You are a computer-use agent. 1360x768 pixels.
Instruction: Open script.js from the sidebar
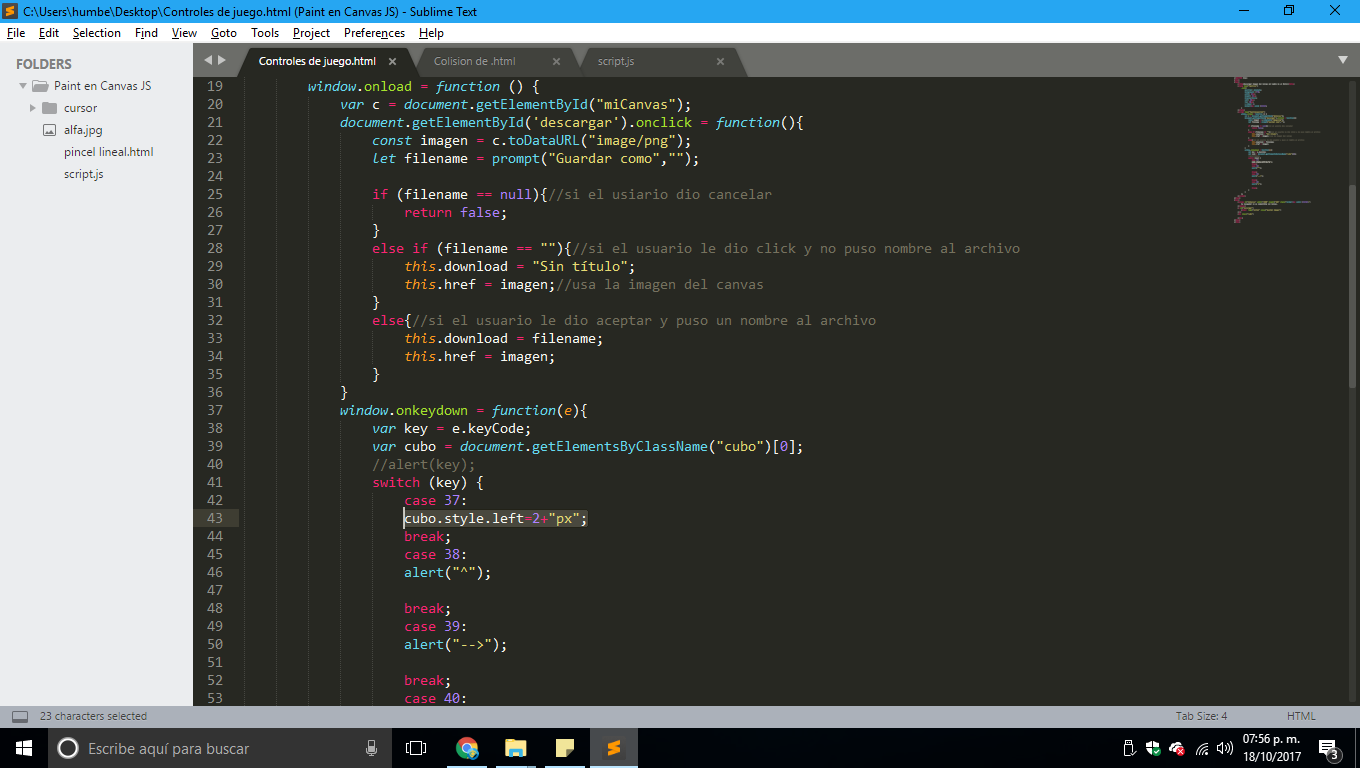coord(84,174)
